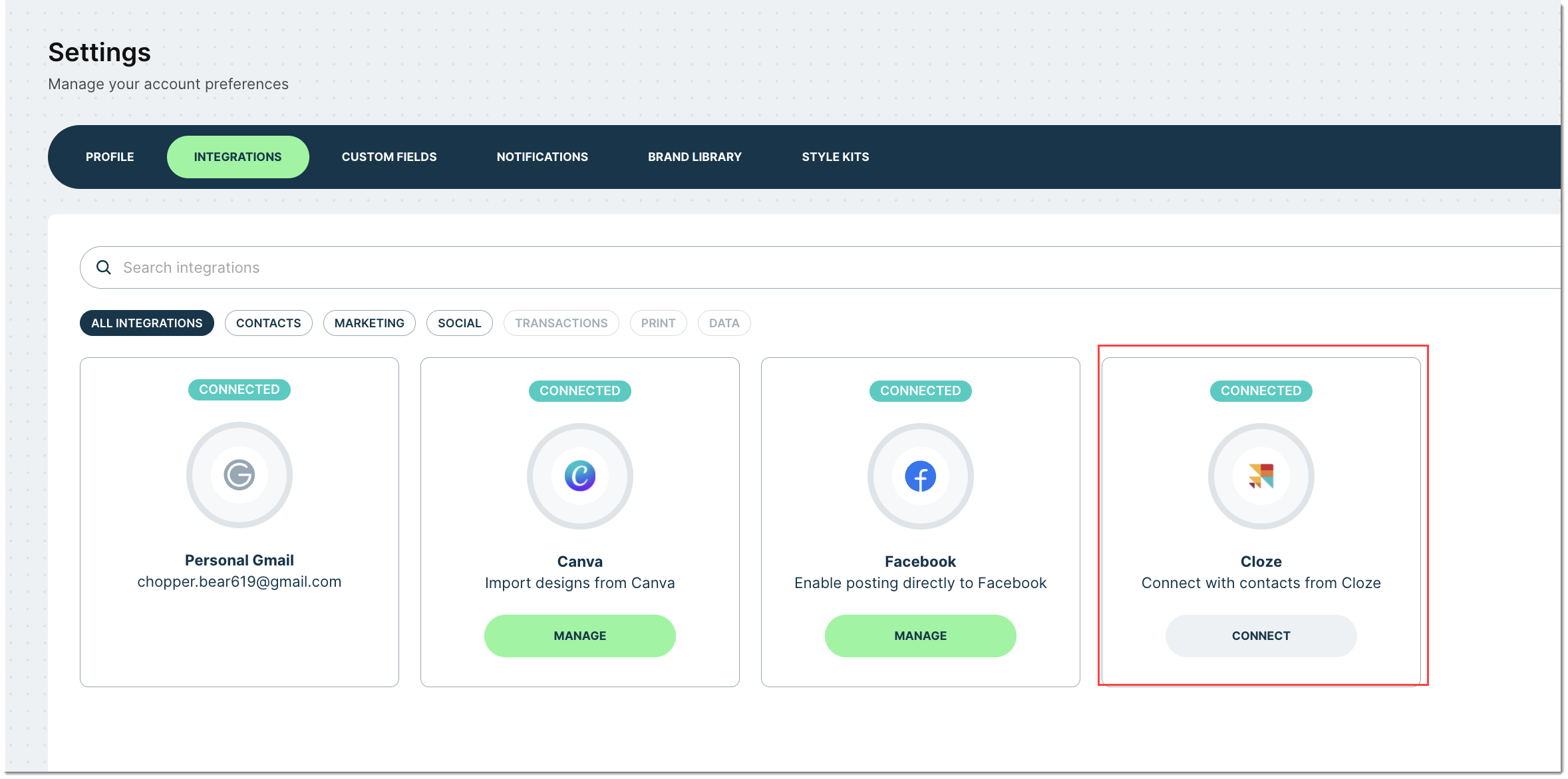Select the All Integrations filter chip

tap(147, 323)
